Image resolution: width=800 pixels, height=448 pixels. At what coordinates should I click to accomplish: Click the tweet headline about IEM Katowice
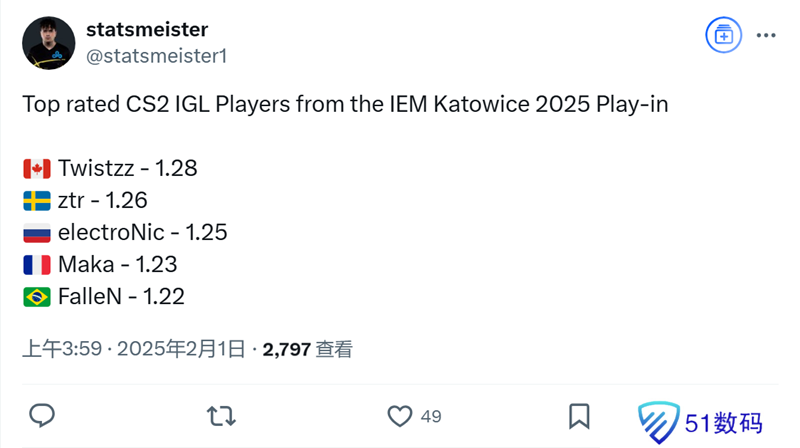coord(344,105)
